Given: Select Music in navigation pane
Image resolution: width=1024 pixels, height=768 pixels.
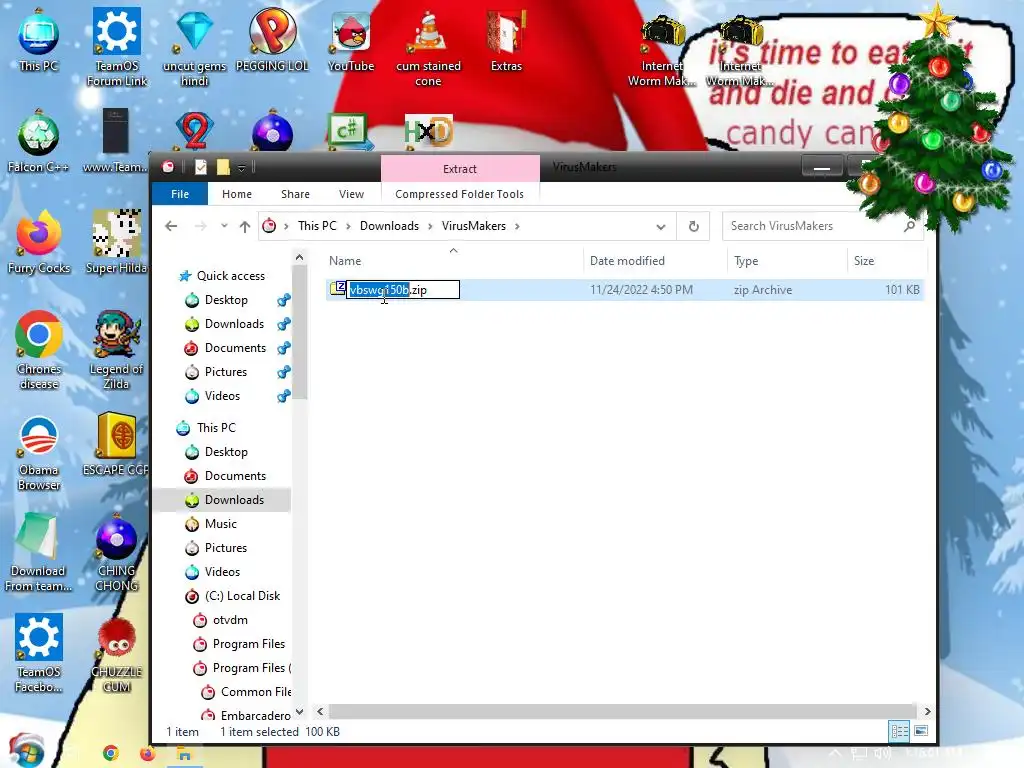Looking at the screenshot, I should [x=221, y=524].
